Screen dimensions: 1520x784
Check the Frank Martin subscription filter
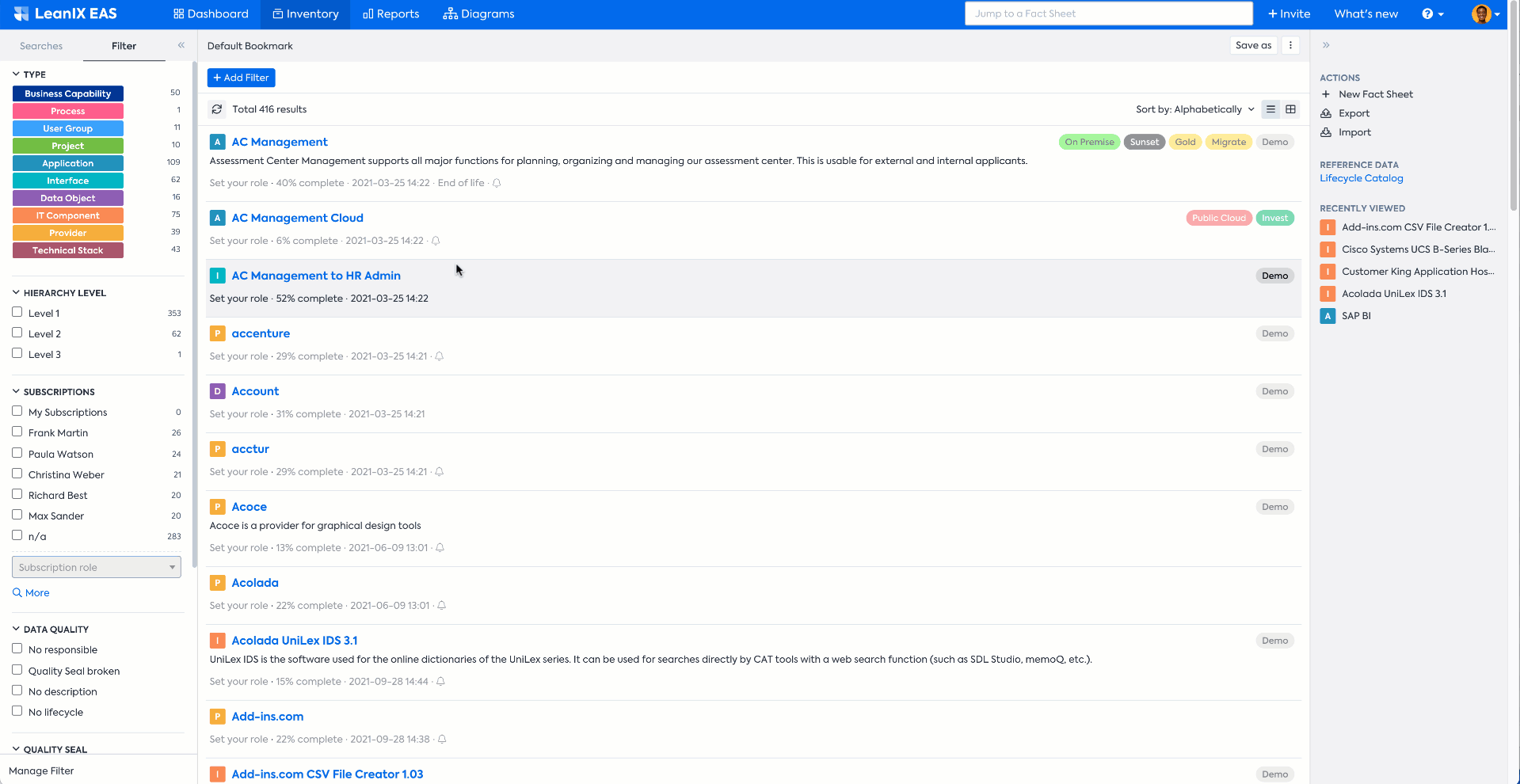pyautogui.click(x=17, y=432)
